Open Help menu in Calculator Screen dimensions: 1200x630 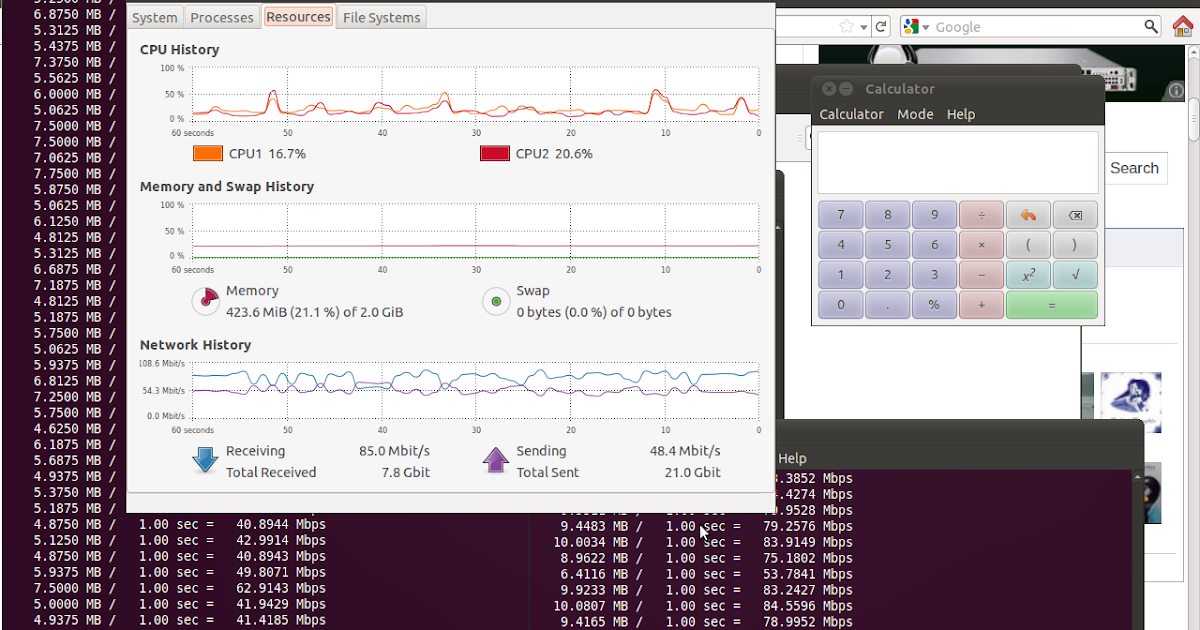(x=961, y=114)
